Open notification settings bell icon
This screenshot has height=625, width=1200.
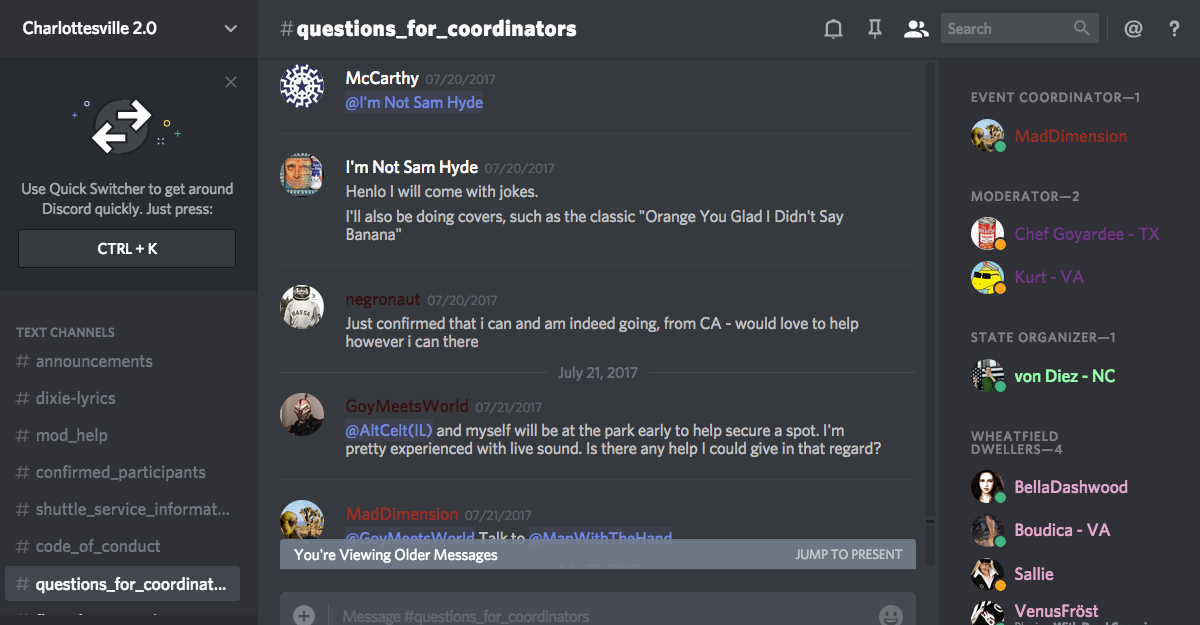click(833, 29)
